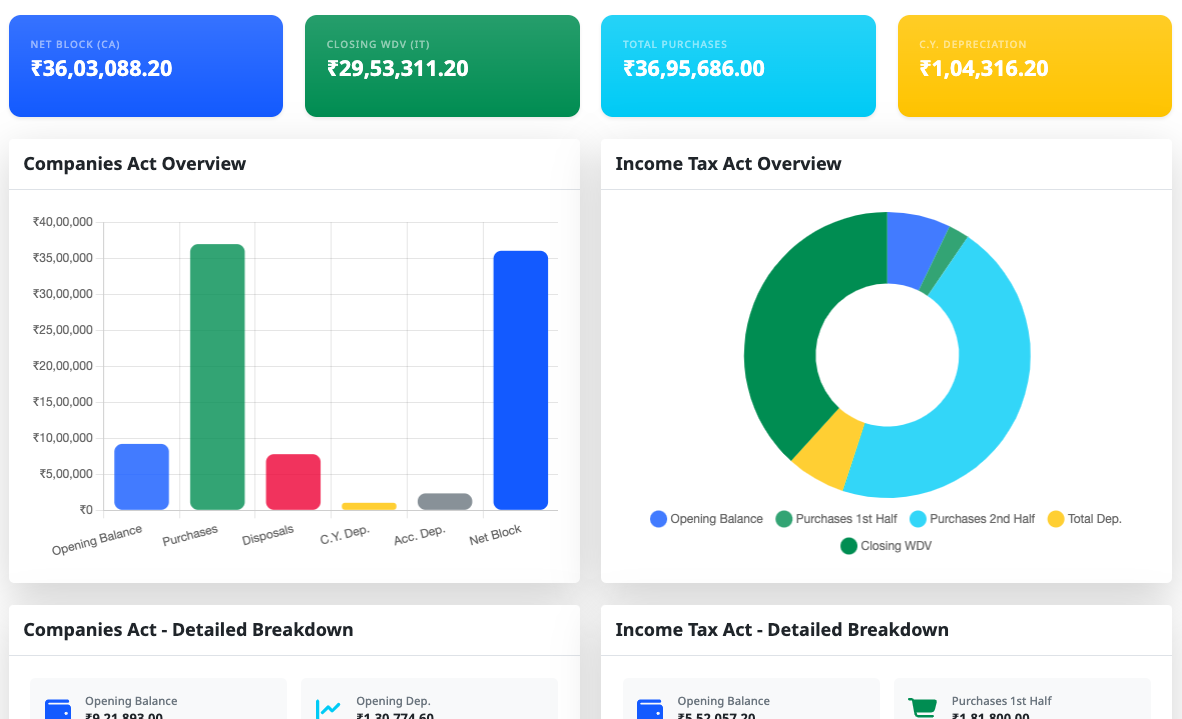Click the red Disposals bar
Image resolution: width=1182 pixels, height=719 pixels.
pyautogui.click(x=293, y=482)
